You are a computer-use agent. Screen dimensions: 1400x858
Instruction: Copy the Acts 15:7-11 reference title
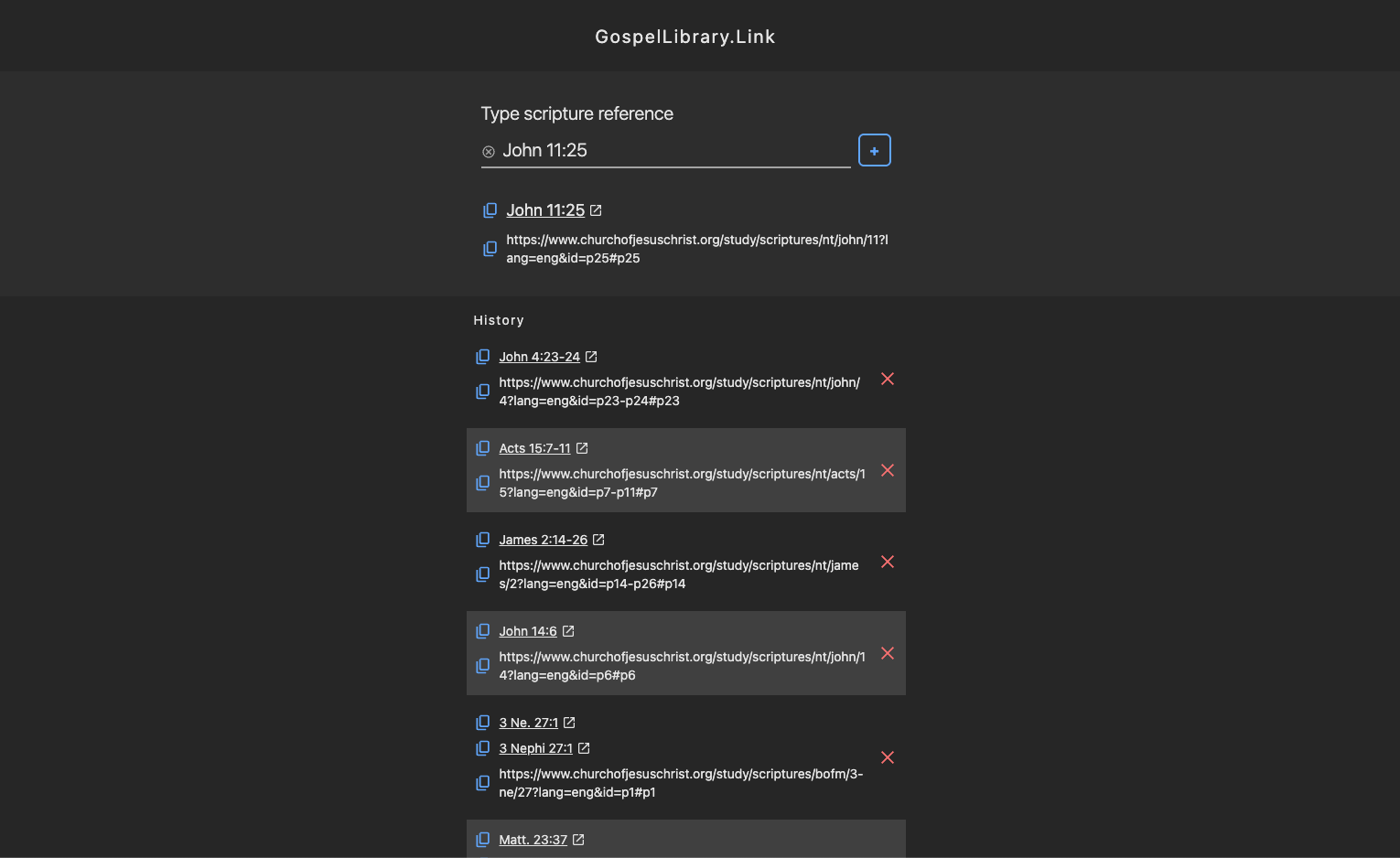(x=483, y=448)
